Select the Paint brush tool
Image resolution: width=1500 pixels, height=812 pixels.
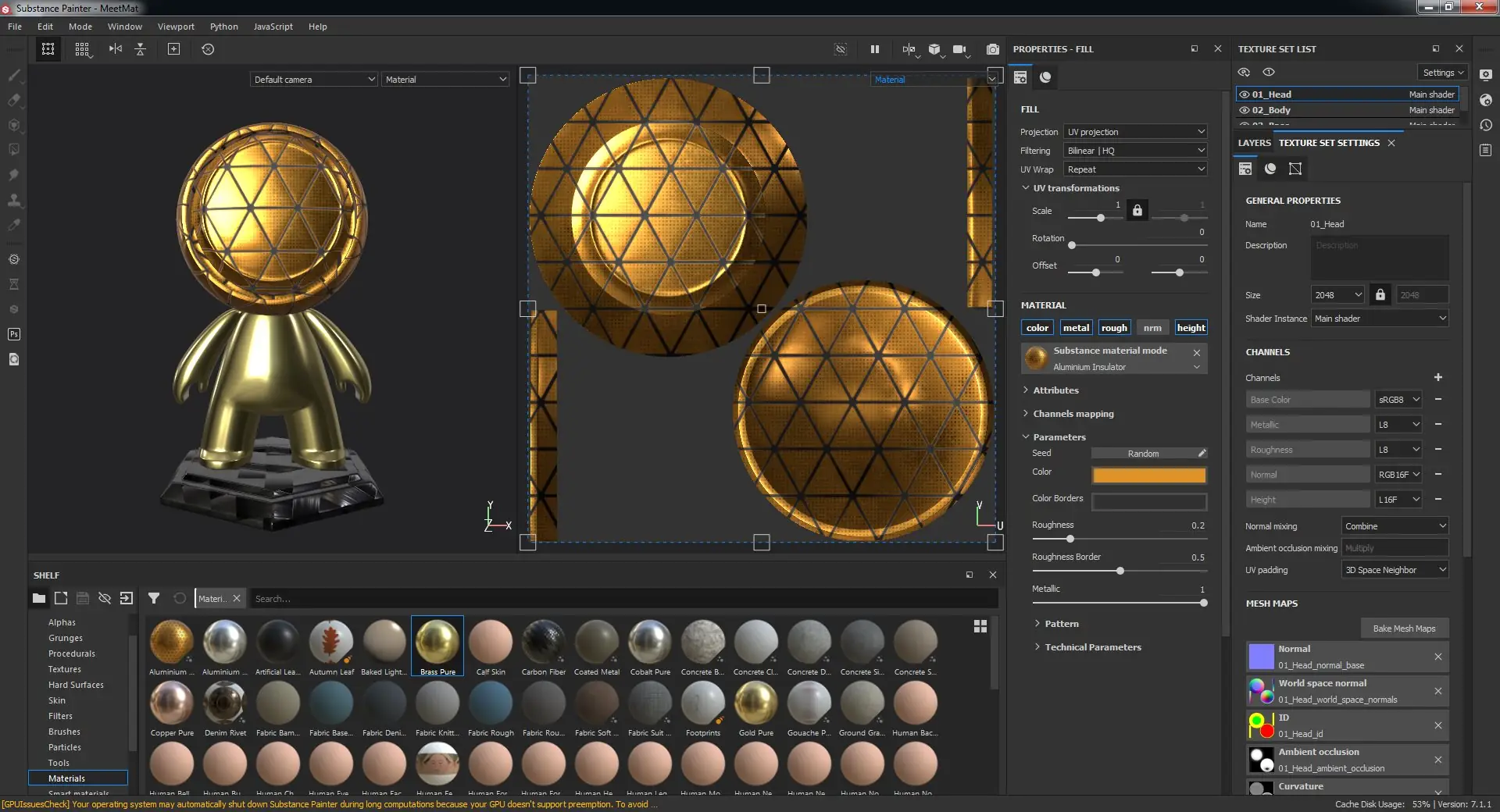click(14, 76)
